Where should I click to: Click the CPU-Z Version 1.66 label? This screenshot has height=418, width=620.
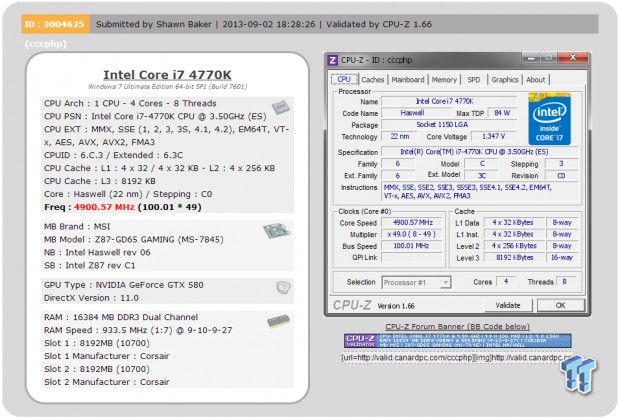396,306
